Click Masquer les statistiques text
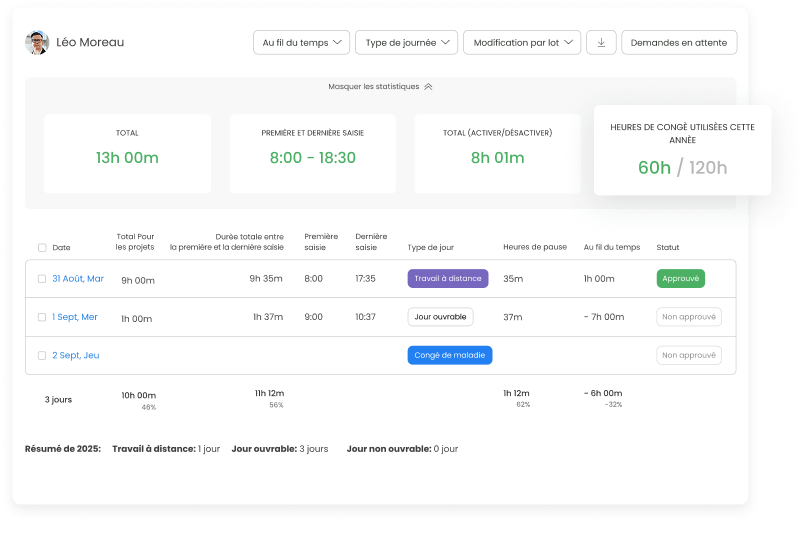The image size is (806, 550). pos(374,87)
